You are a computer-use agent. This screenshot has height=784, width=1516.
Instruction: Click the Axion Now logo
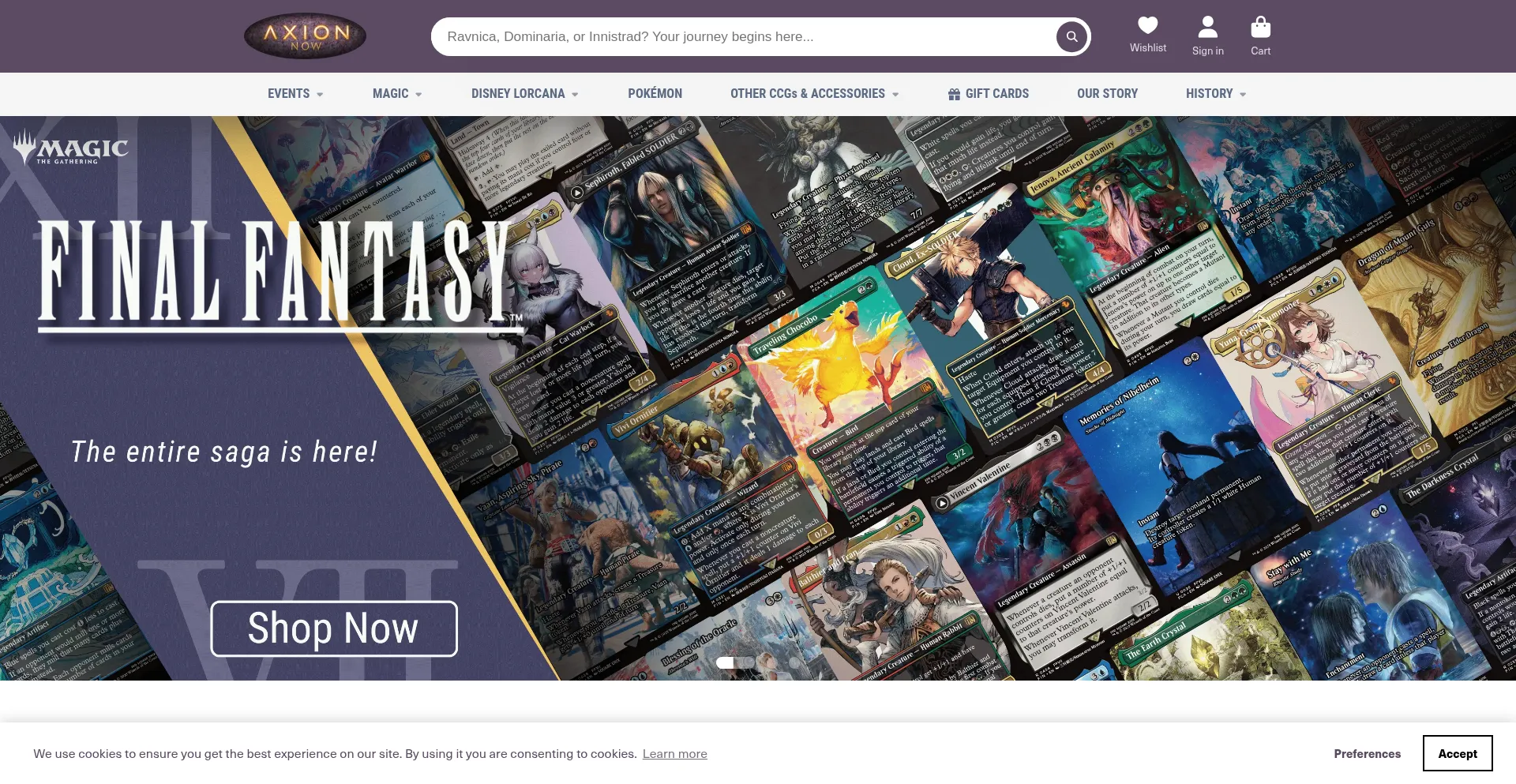pos(305,36)
